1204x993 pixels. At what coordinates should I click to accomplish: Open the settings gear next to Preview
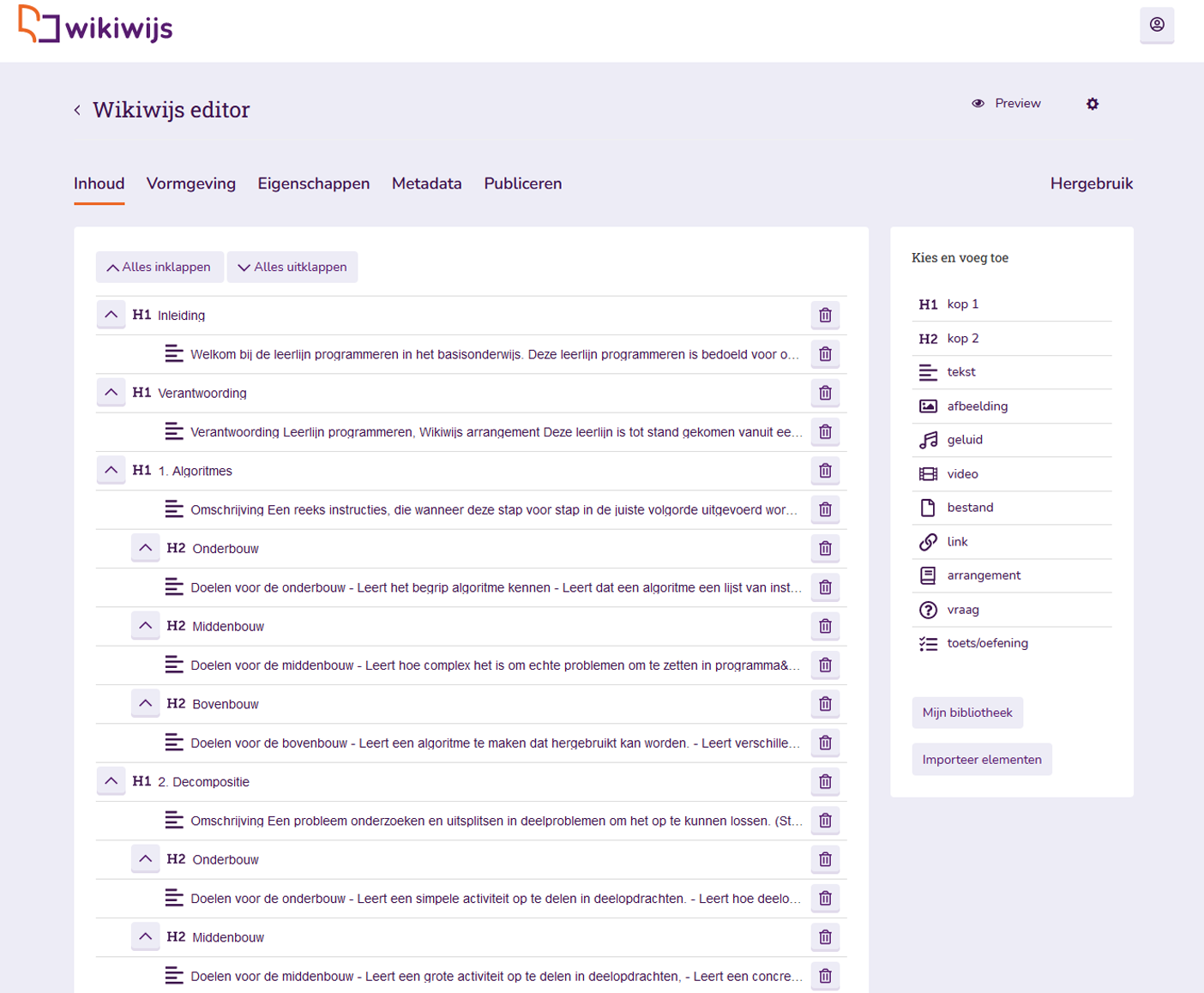click(1093, 103)
